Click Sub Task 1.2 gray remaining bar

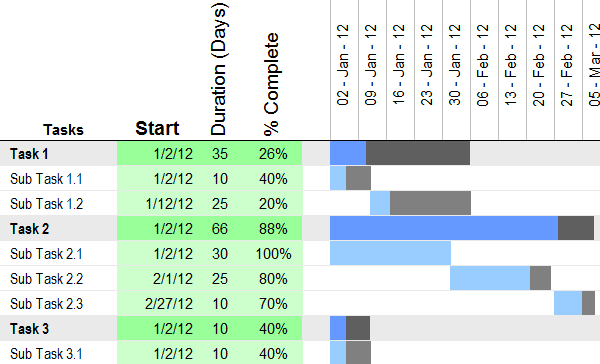point(430,203)
